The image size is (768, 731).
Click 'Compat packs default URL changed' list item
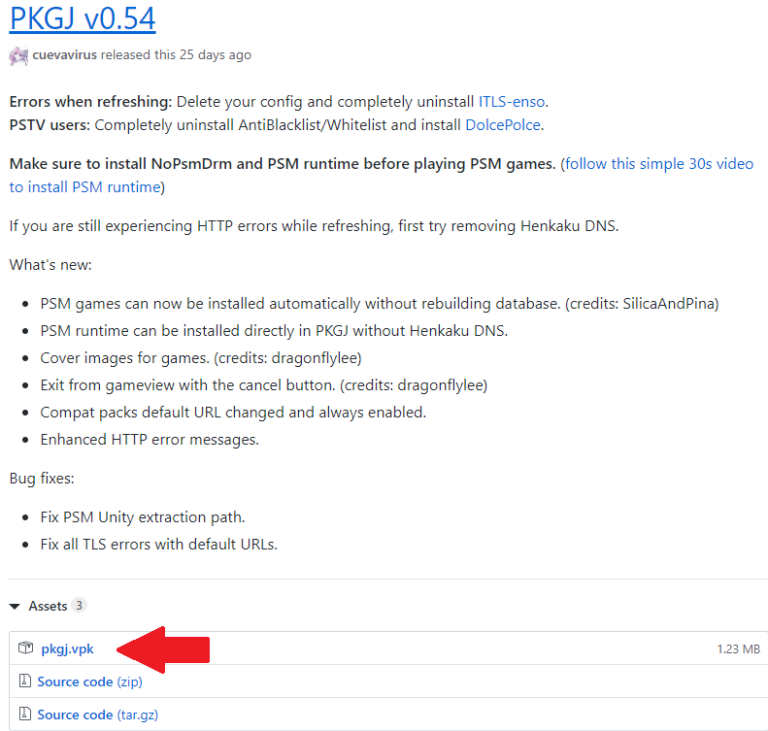tap(233, 413)
